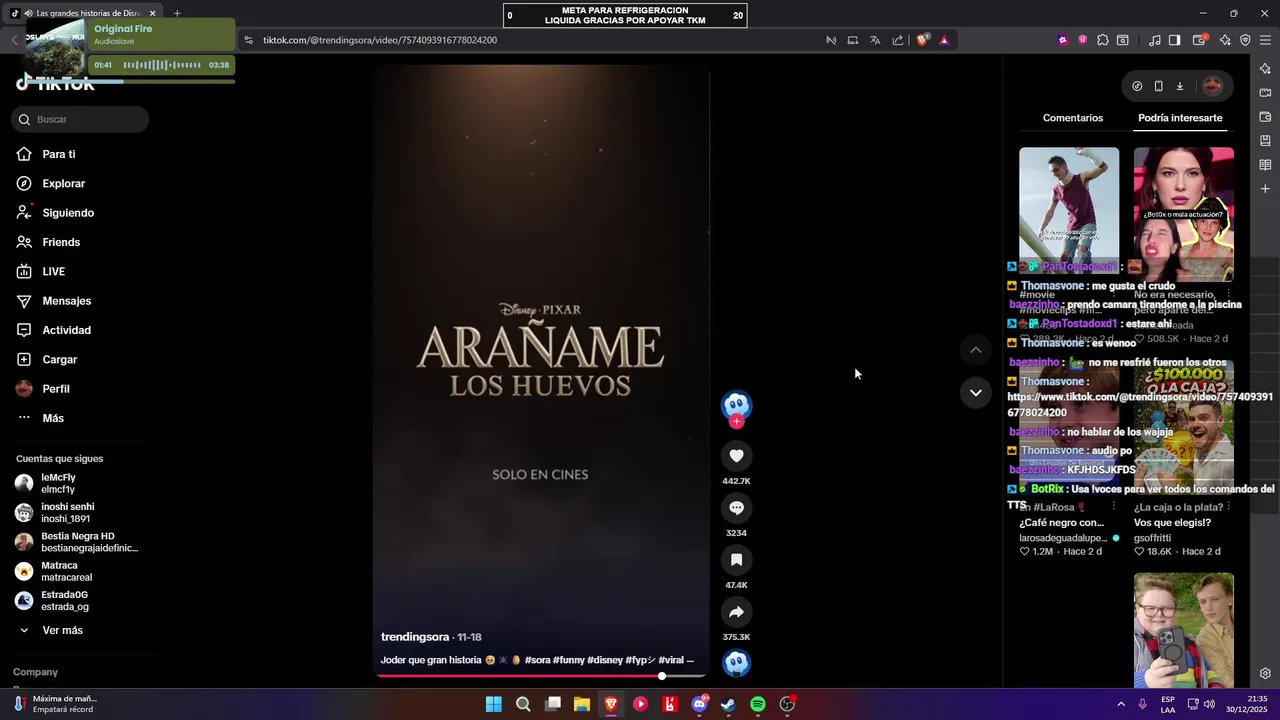
Task: Click the taskbar volume speaker icon
Action: pos(1209,704)
